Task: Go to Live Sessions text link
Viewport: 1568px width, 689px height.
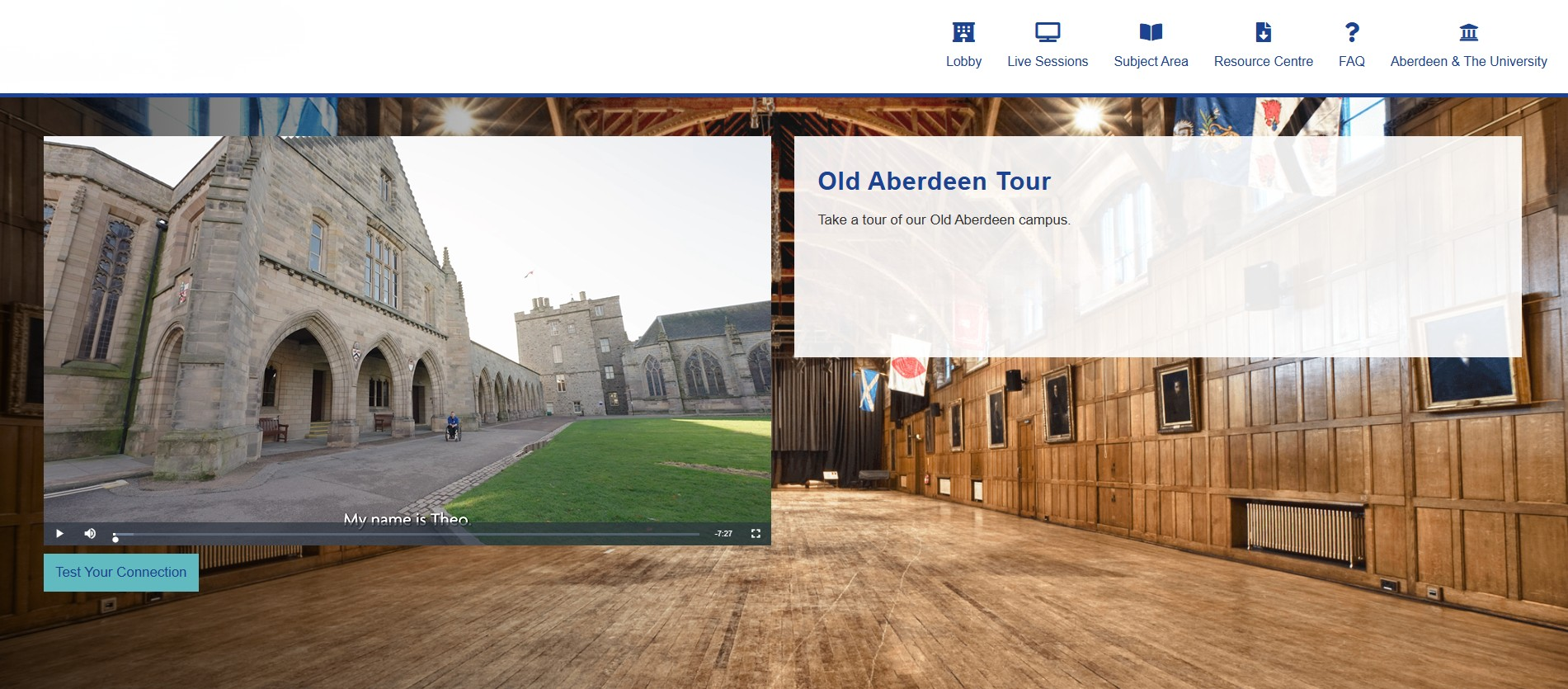Action: pyautogui.click(x=1047, y=62)
